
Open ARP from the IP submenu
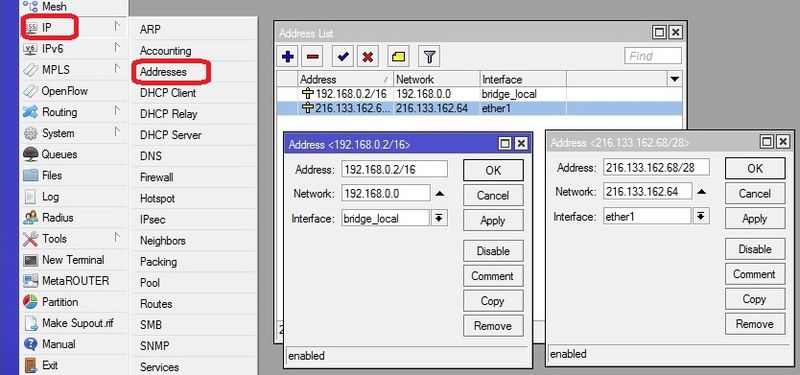150,30
